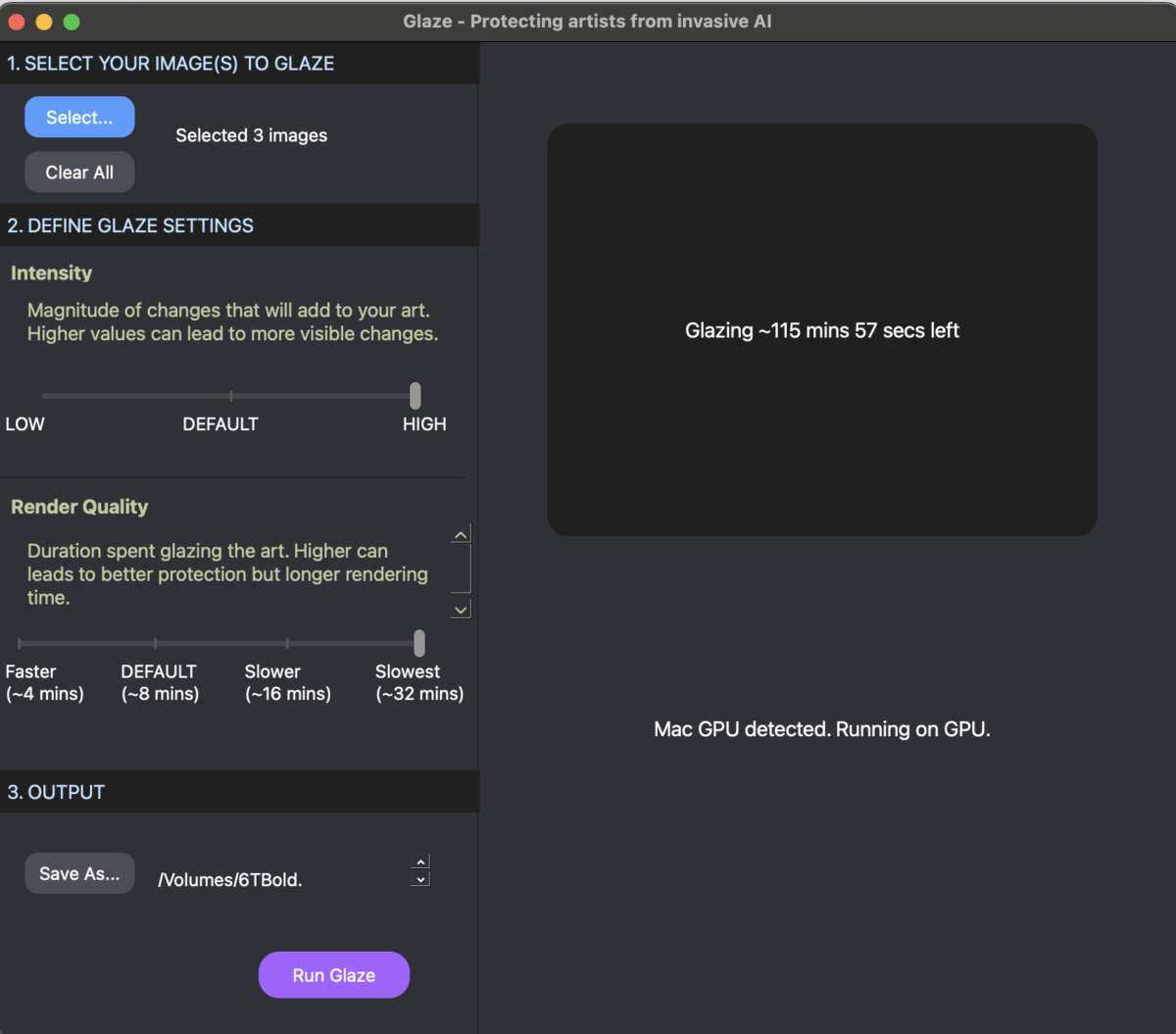
Task: Click 'Mac GPU detected. Running on GPU.' message
Action: click(822, 729)
